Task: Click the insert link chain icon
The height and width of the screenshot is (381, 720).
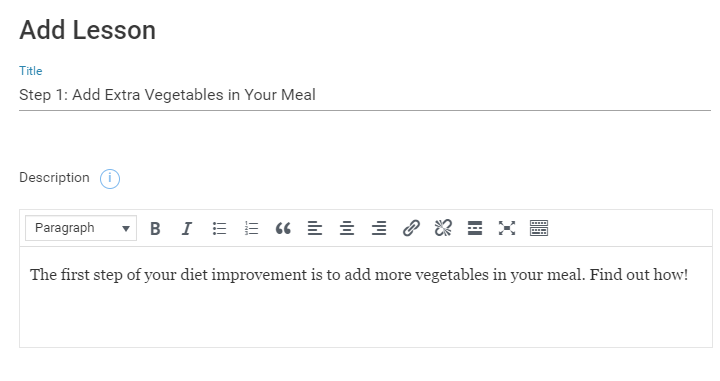Action: tap(411, 228)
